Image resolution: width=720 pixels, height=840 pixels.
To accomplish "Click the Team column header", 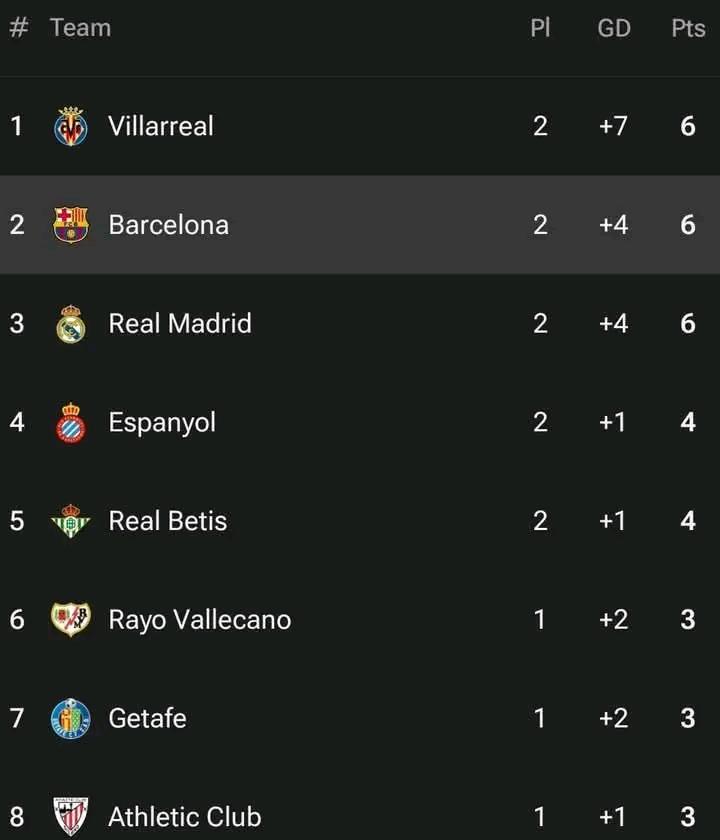I will pos(80,28).
